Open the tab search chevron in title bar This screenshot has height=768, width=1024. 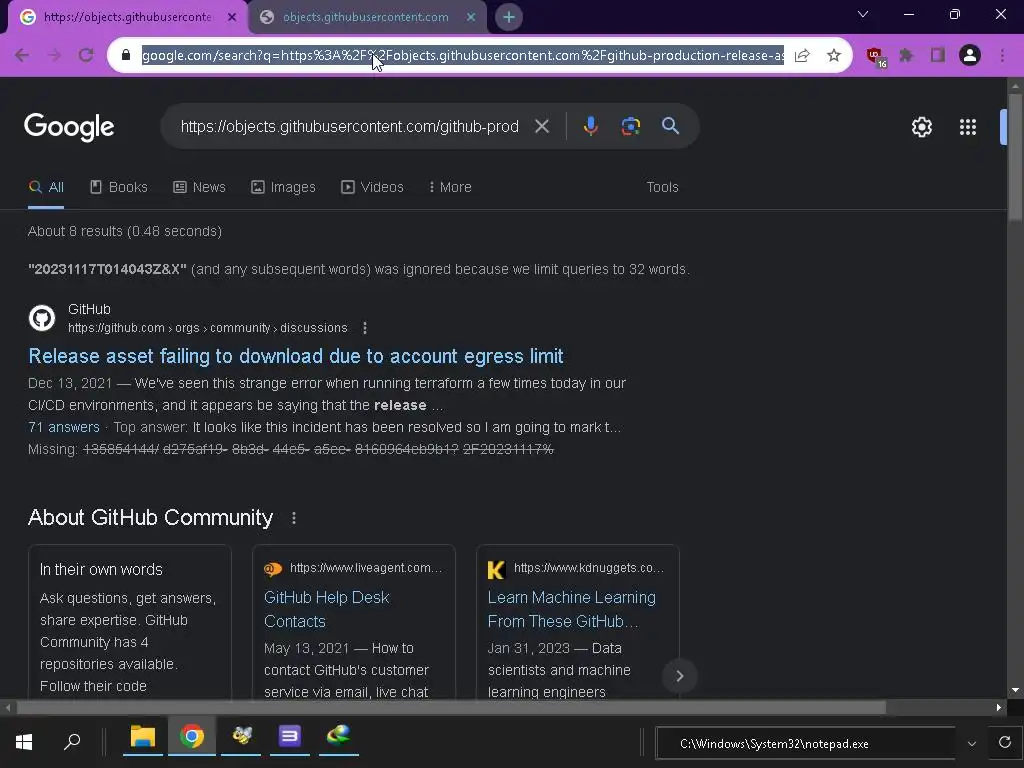[x=863, y=14]
